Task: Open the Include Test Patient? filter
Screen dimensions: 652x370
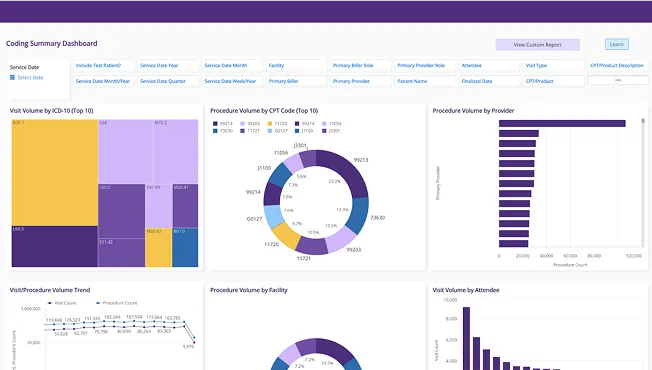Action: point(104,66)
